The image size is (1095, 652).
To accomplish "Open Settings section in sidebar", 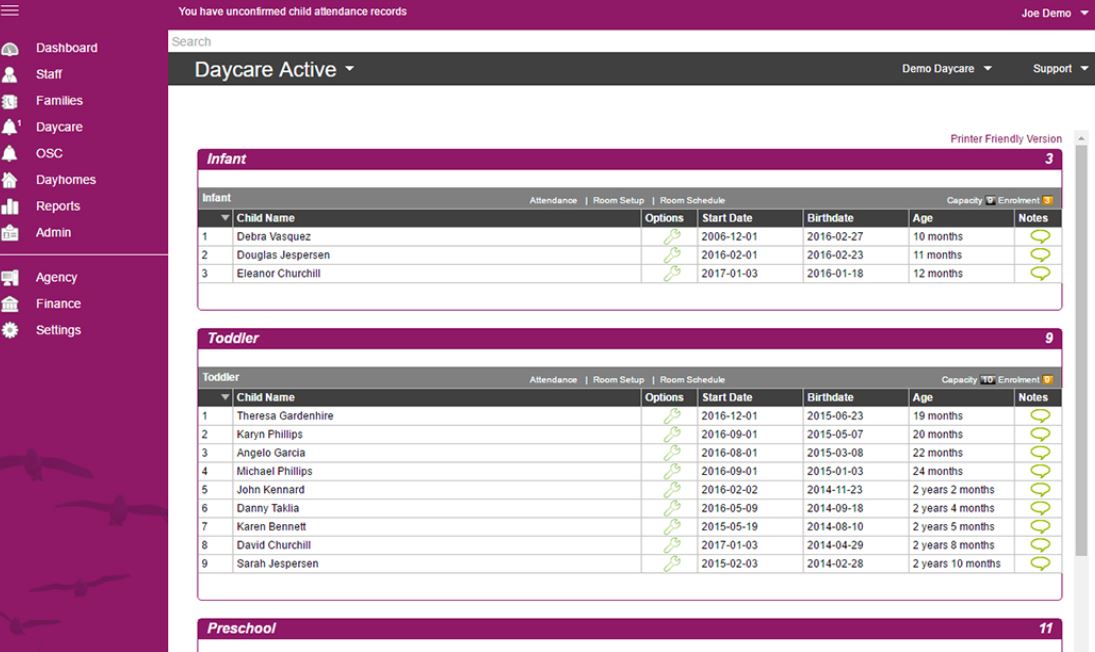I will point(58,330).
